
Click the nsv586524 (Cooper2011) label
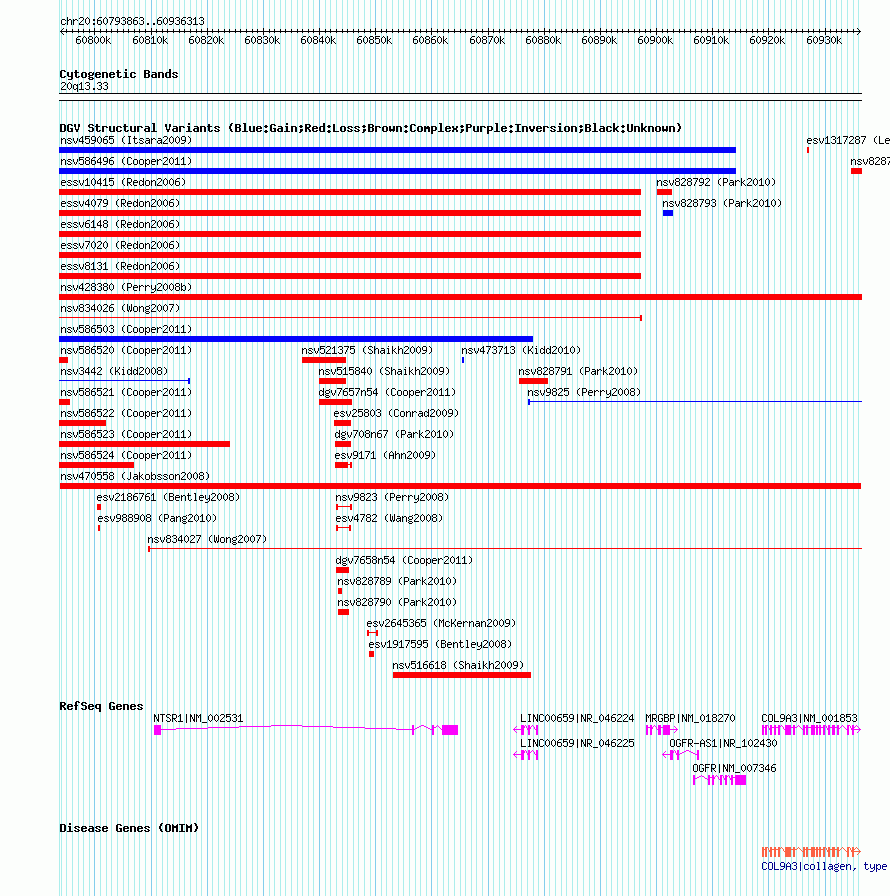coord(126,455)
